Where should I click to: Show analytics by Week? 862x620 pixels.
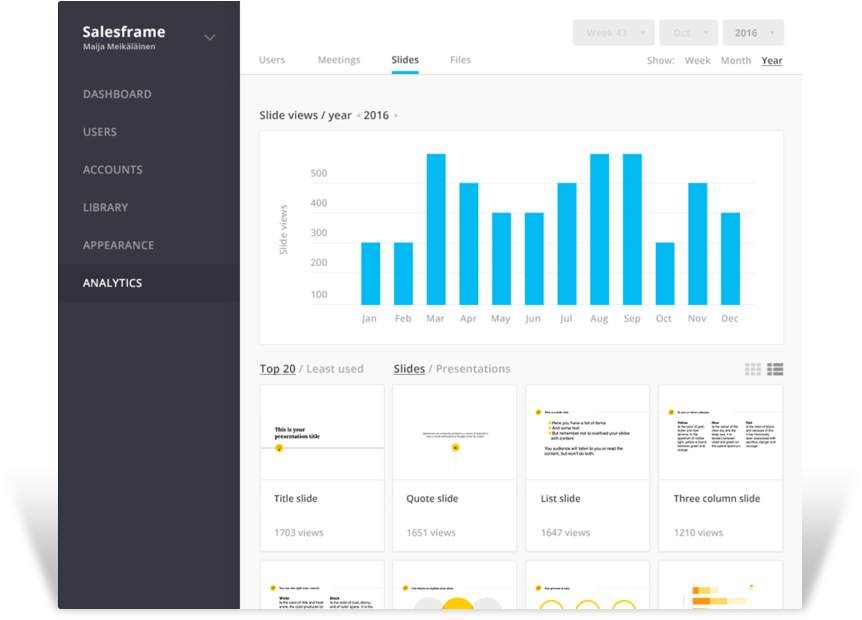click(x=697, y=60)
